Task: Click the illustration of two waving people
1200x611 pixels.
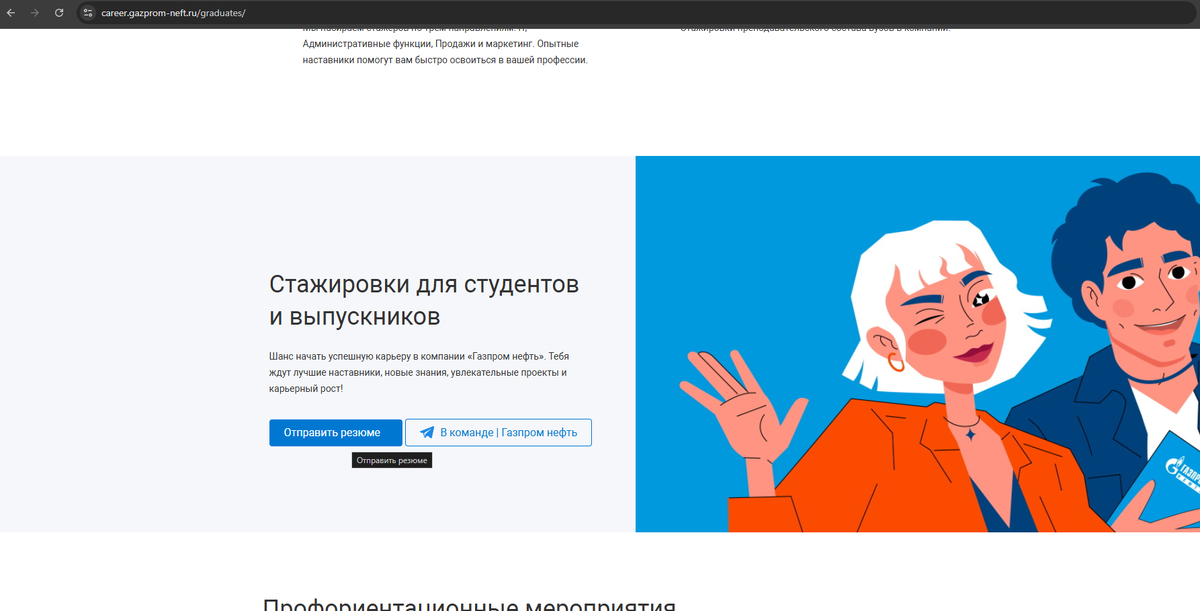Action: pyautogui.click(x=917, y=344)
